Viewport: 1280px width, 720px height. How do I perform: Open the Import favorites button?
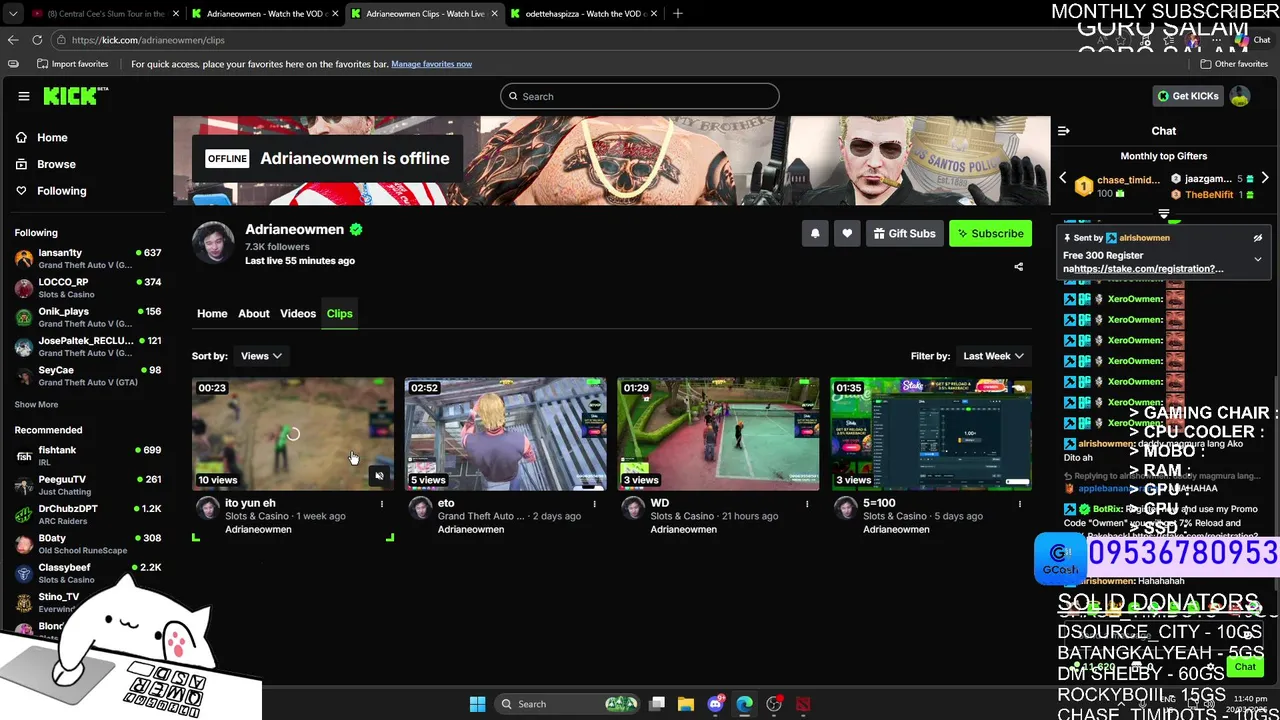click(72, 64)
